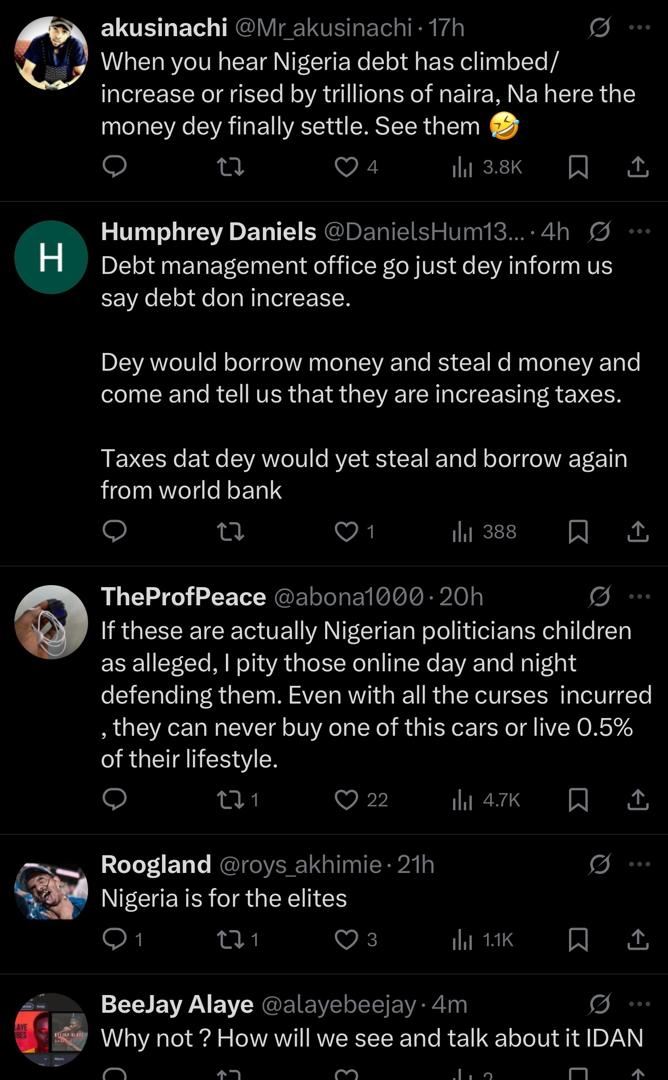Image resolution: width=668 pixels, height=1080 pixels.
Task: Reply to Roogland's tweet with 1 comment
Action: pyautogui.click(x=115, y=939)
